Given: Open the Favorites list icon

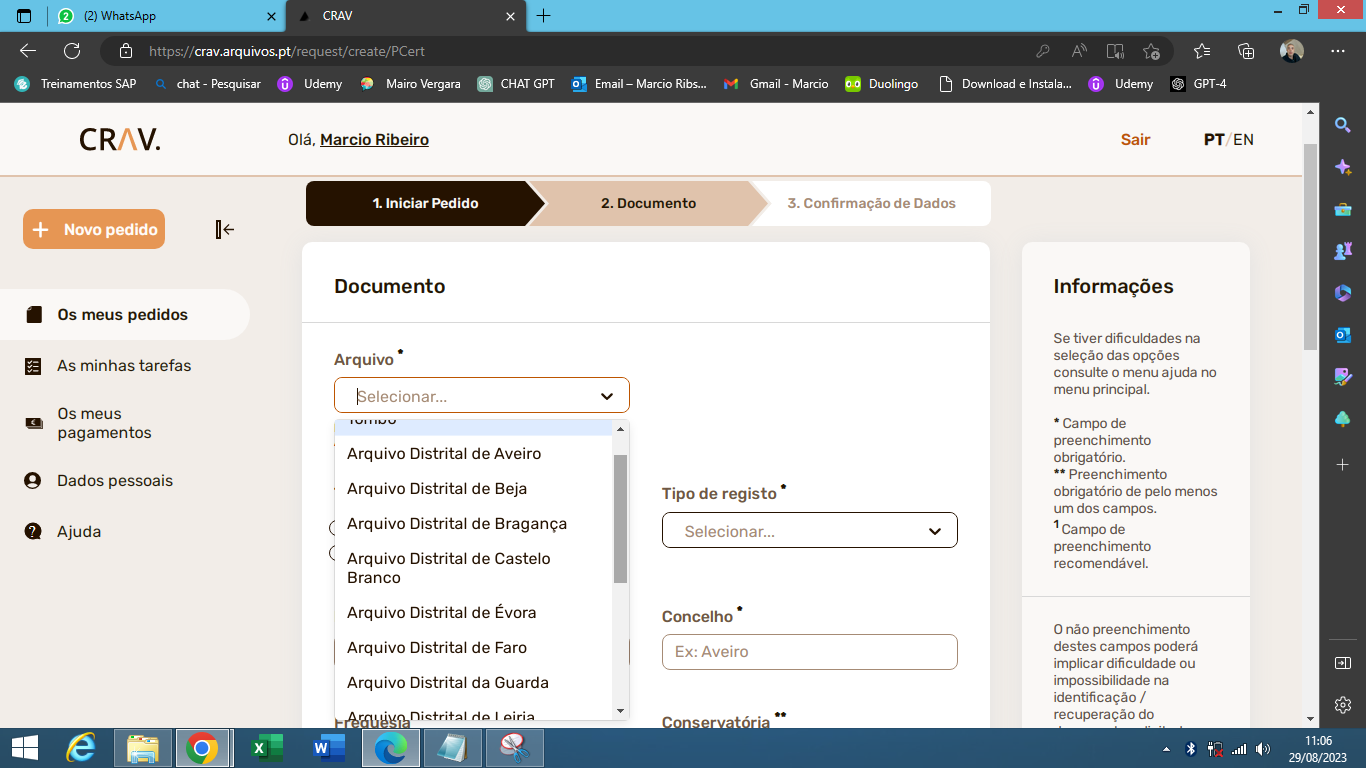Looking at the screenshot, I should [1202, 51].
